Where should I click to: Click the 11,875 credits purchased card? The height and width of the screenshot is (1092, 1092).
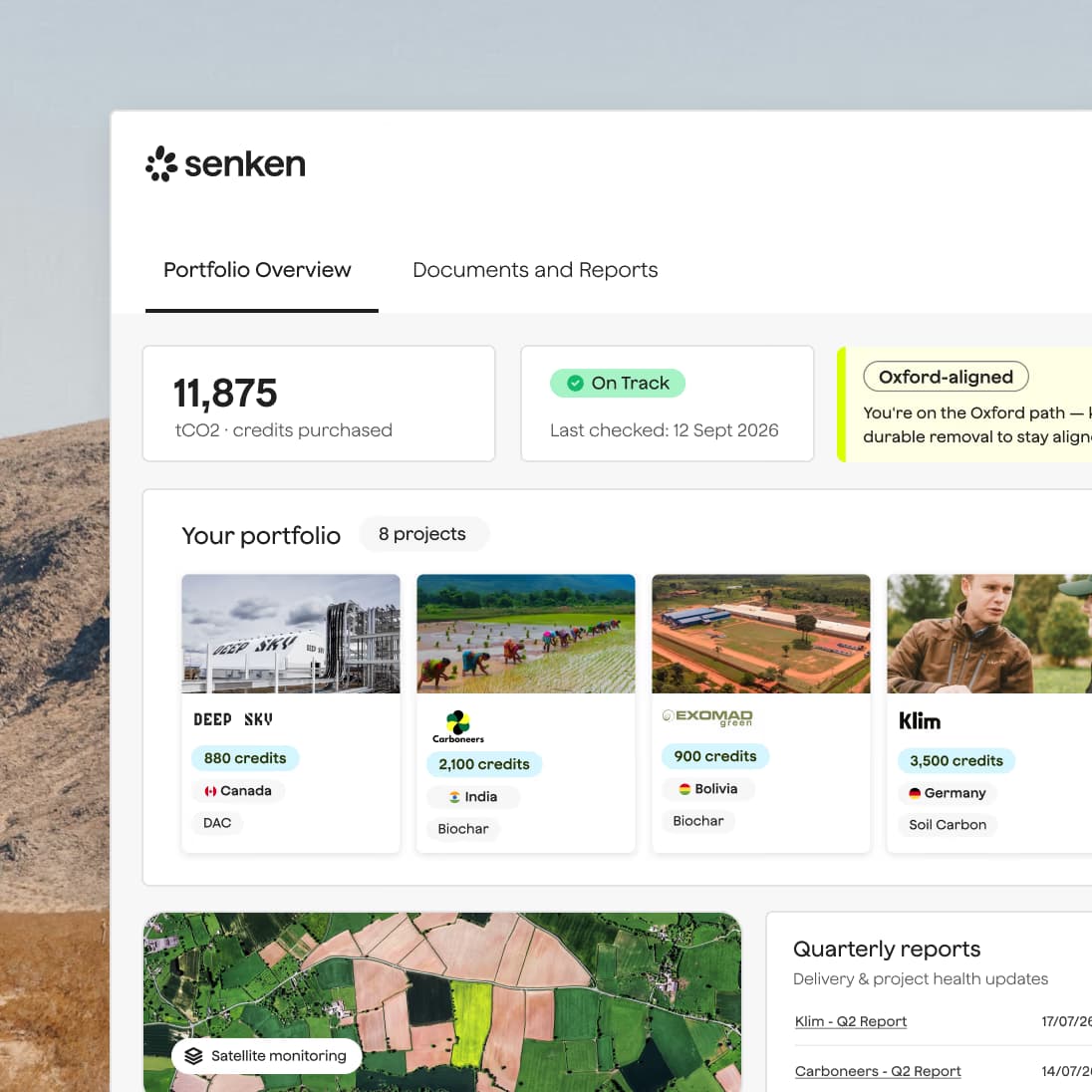point(318,404)
